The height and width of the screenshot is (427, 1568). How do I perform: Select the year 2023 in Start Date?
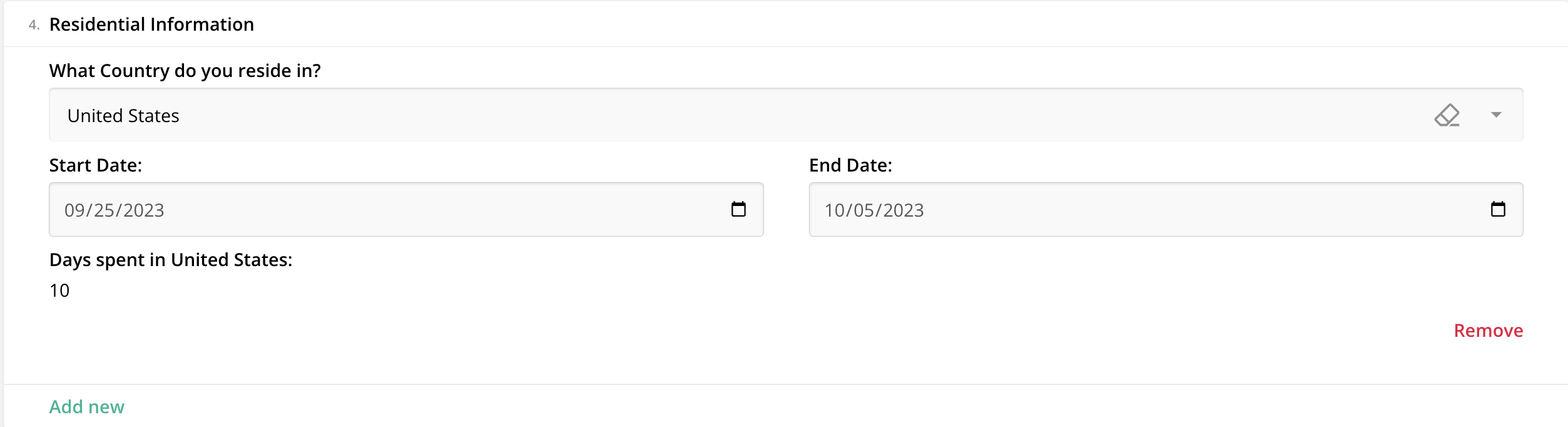coord(143,210)
